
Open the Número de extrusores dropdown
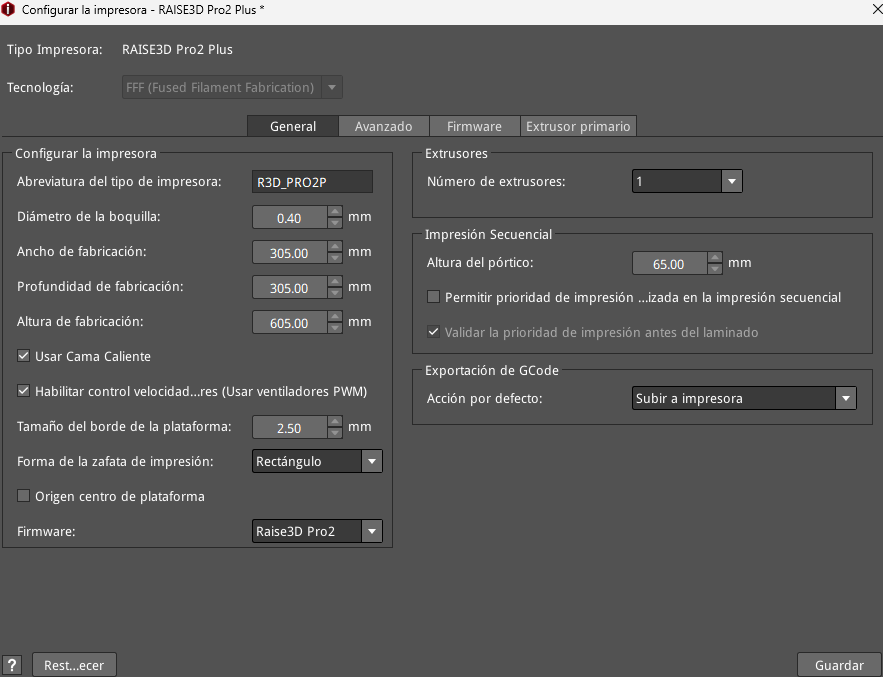coord(732,181)
